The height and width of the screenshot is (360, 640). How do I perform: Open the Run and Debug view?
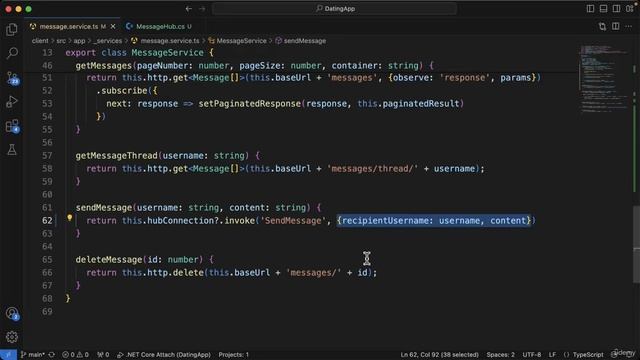[x=12, y=102]
